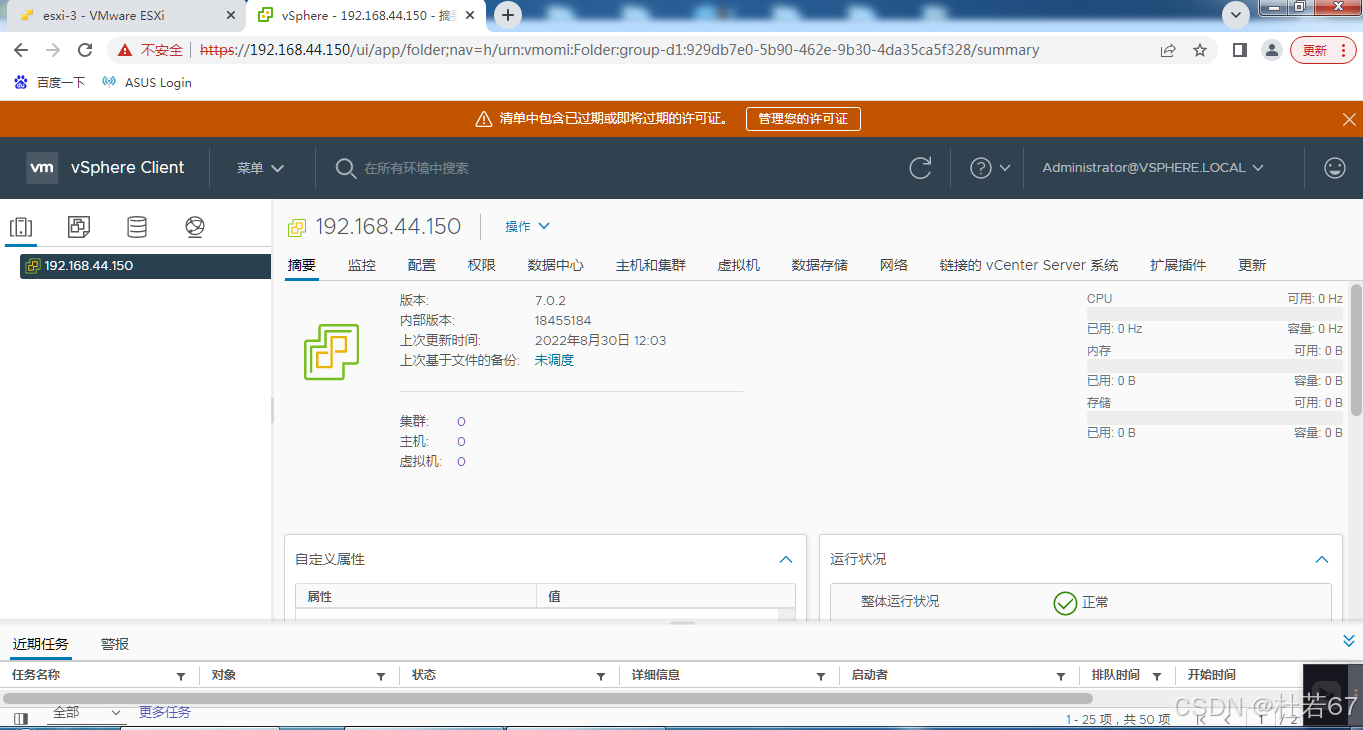This screenshot has width=1363, height=730.
Task: Open the VMs and Templates inventory view
Action: coord(79,227)
